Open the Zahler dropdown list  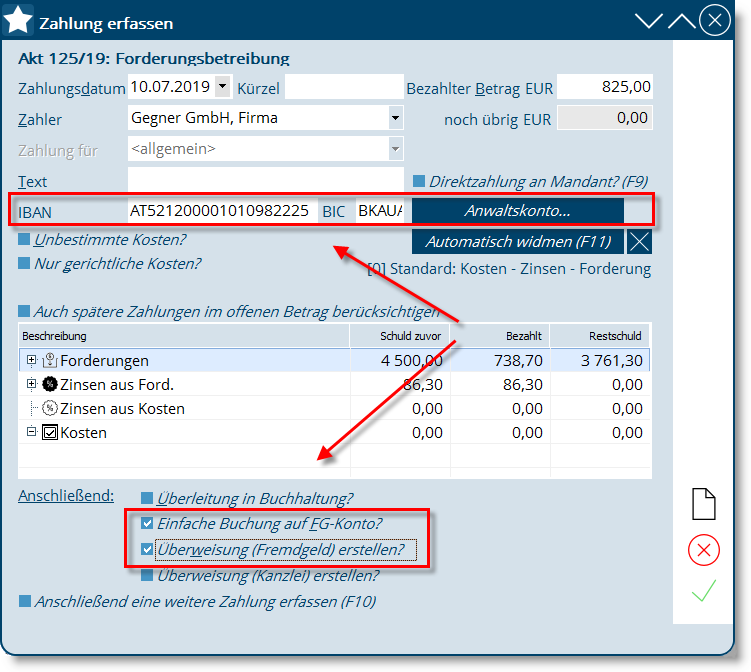point(395,118)
